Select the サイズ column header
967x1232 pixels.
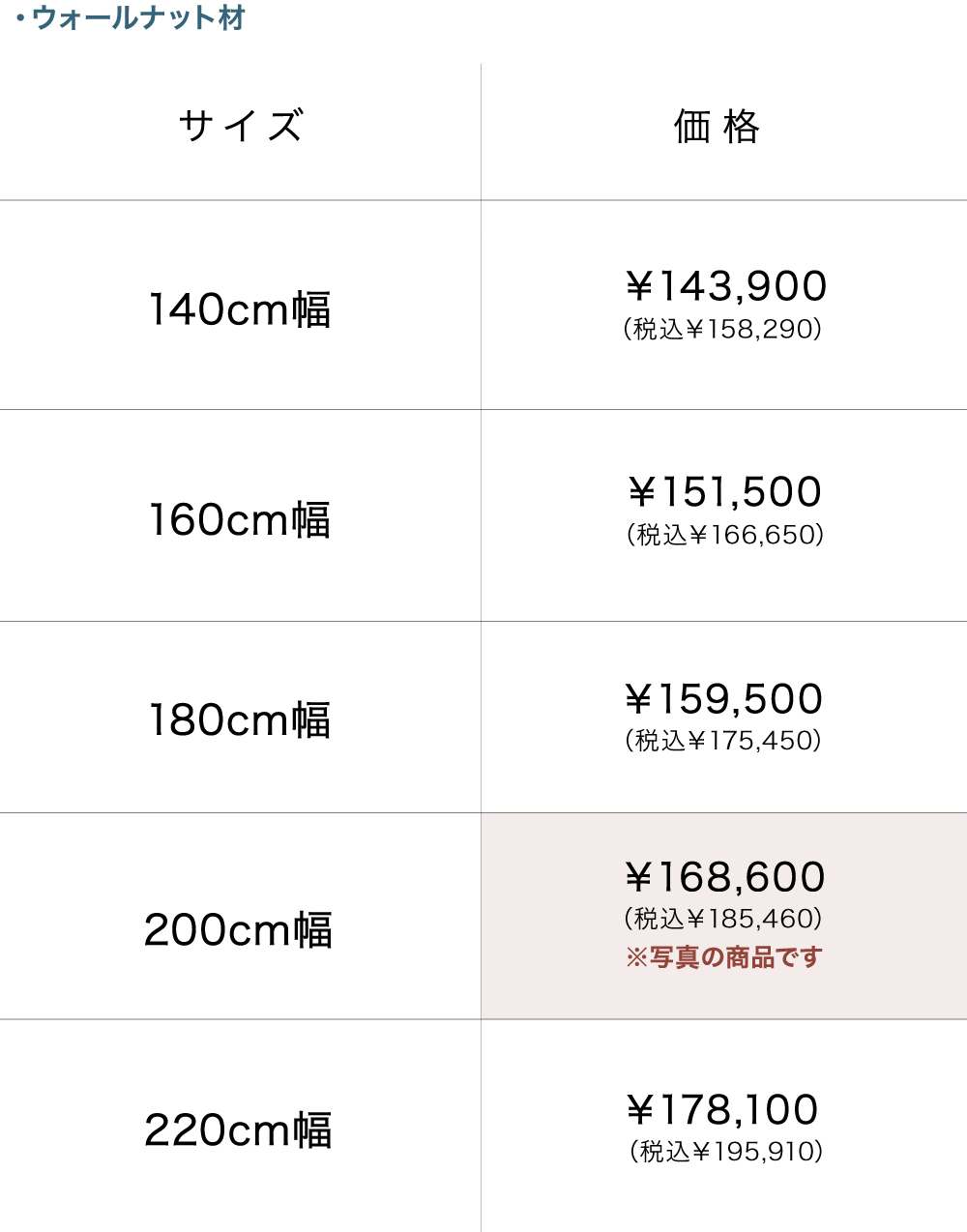(241, 127)
